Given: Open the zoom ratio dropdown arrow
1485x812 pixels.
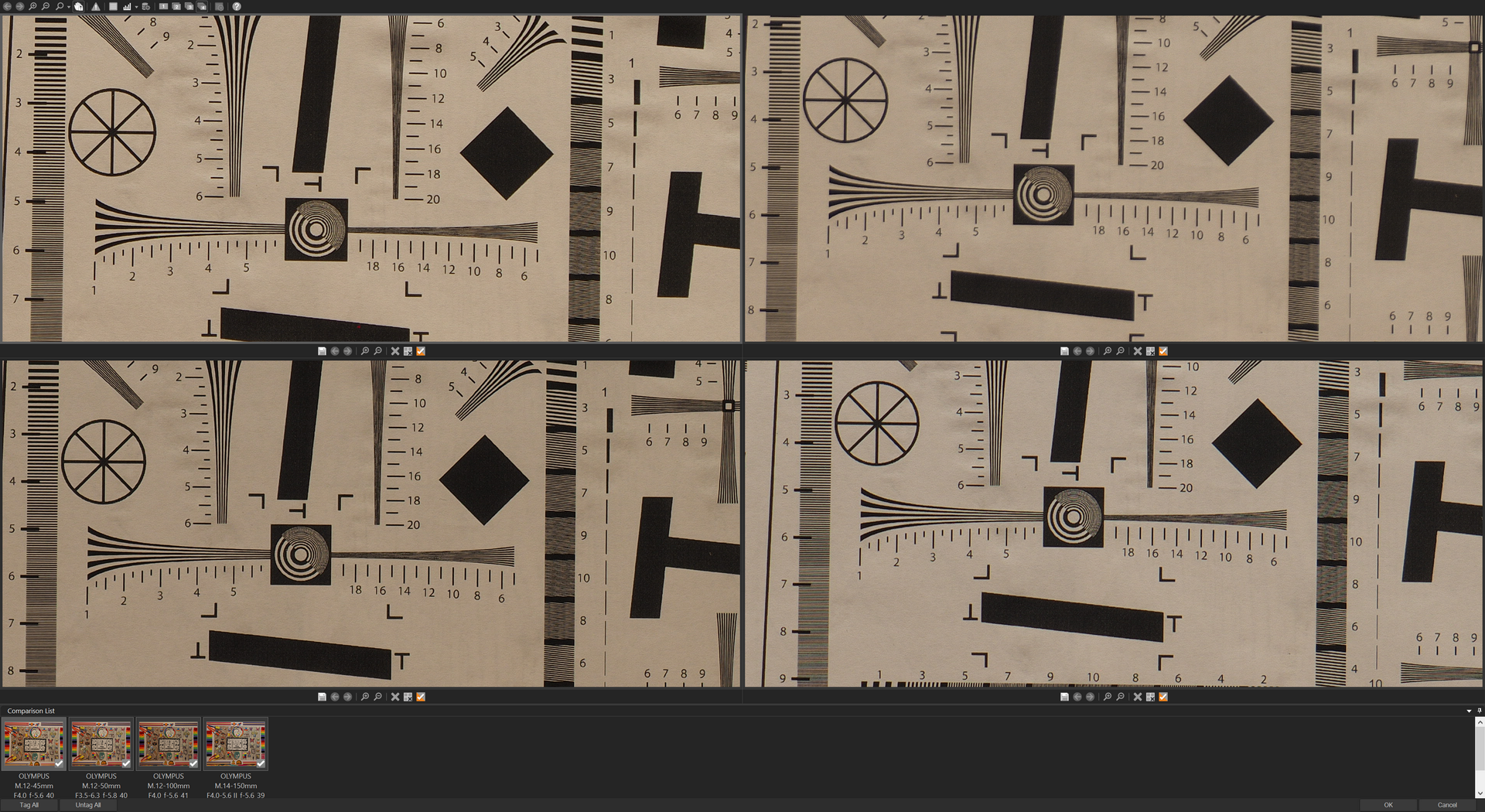Looking at the screenshot, I should 69,7.
